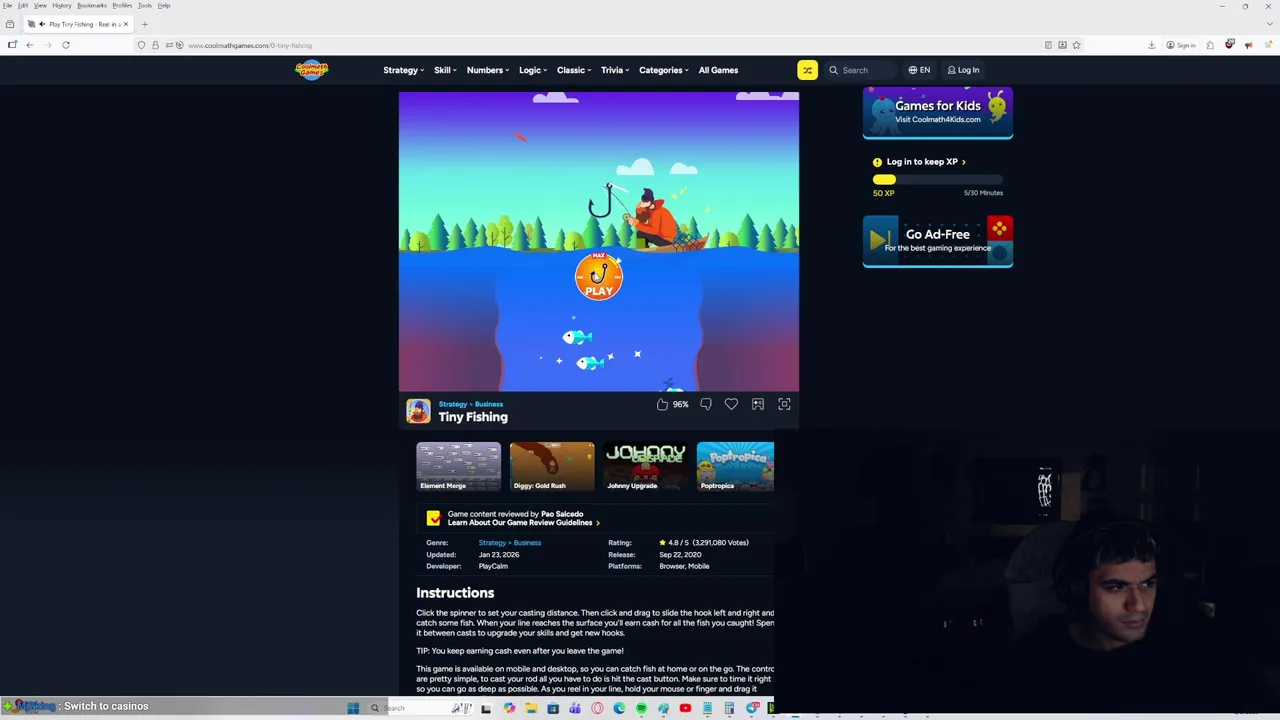Click the Log In button
Image resolution: width=1280 pixels, height=720 pixels.
click(964, 70)
